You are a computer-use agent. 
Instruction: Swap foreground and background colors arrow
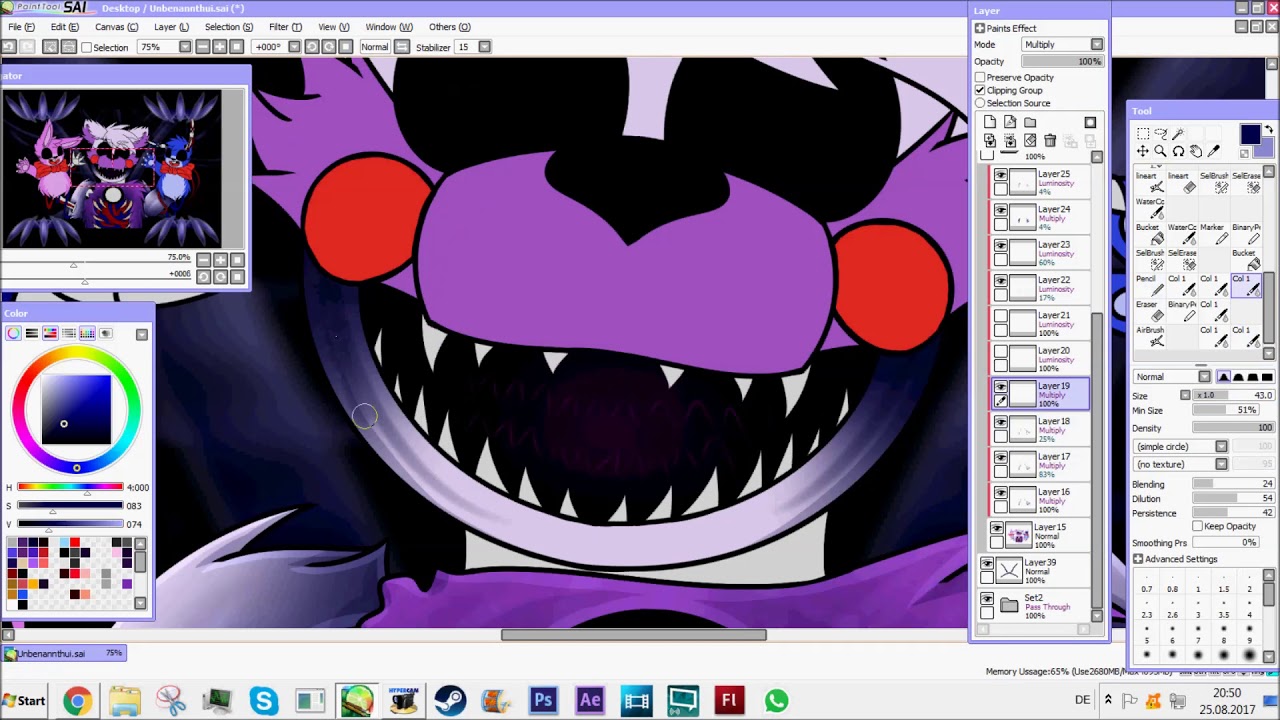1270,129
